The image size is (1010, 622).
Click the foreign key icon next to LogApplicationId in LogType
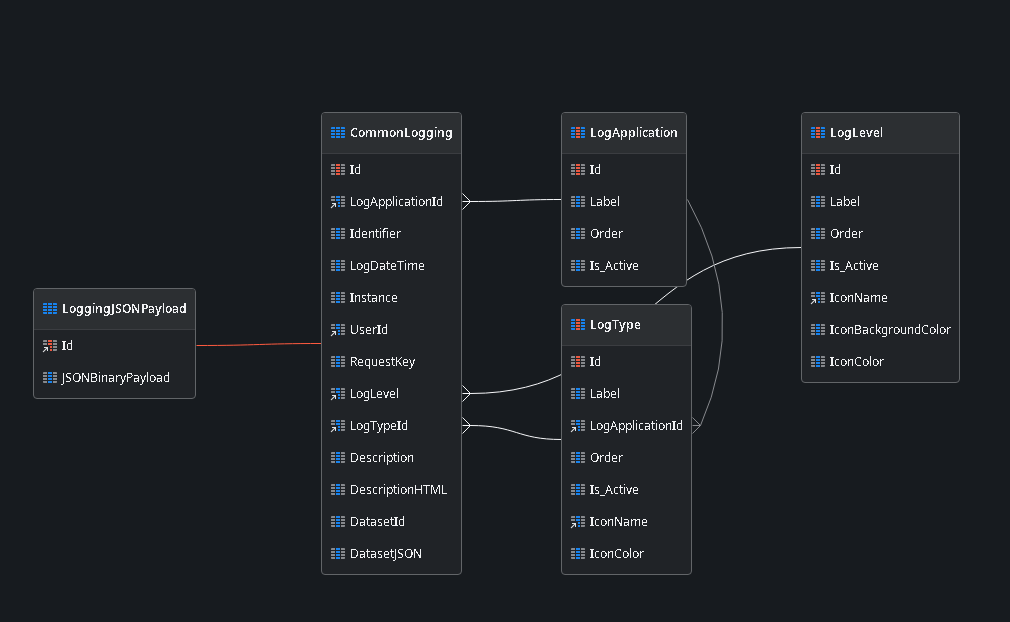578,425
